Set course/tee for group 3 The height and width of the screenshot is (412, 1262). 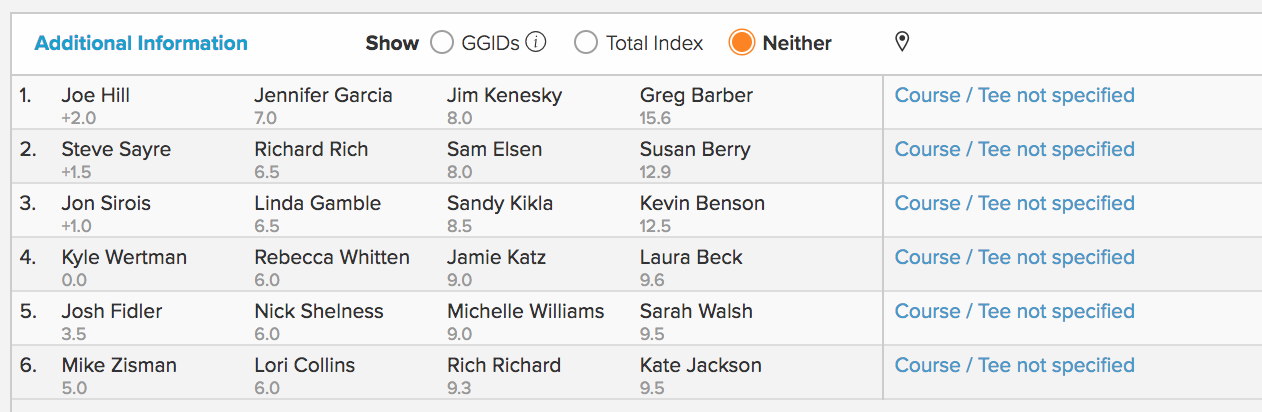point(1014,204)
